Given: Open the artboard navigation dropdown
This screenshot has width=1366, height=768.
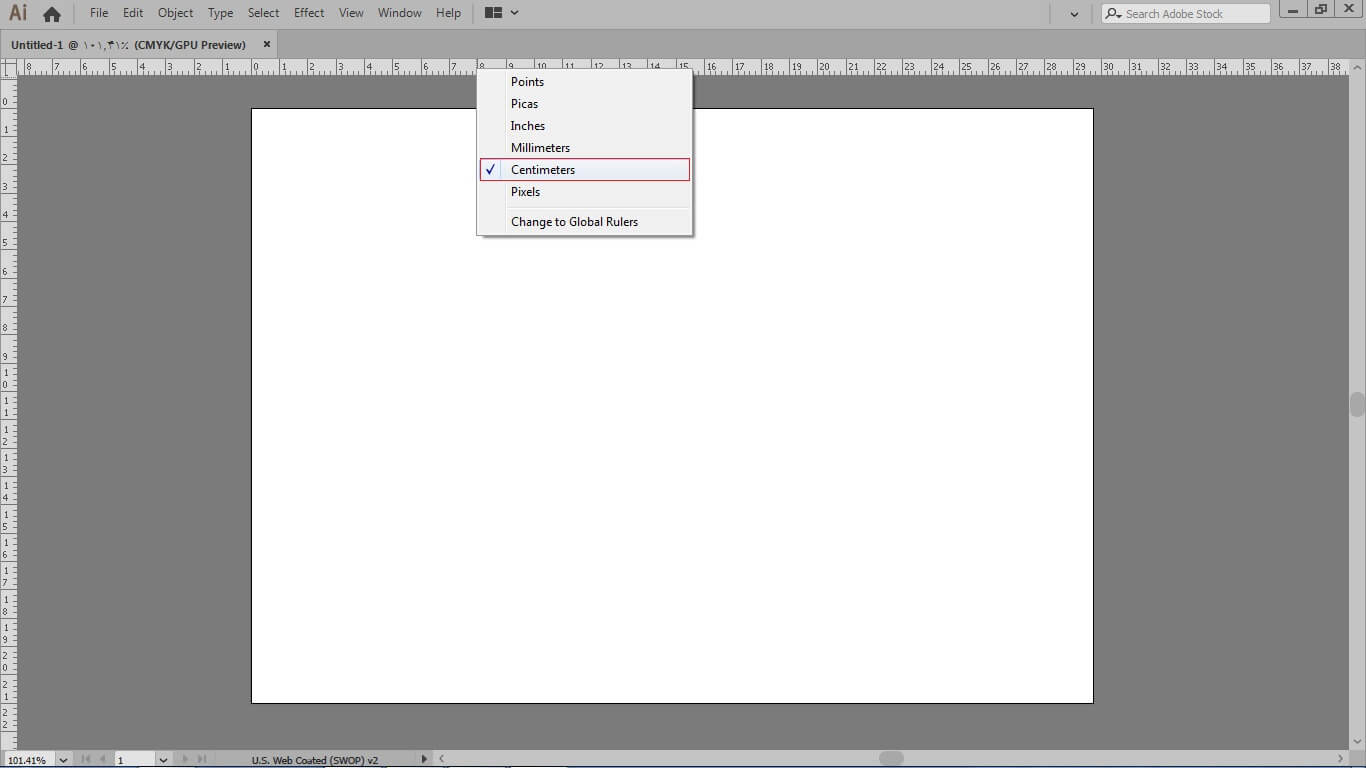Looking at the screenshot, I should (163, 760).
